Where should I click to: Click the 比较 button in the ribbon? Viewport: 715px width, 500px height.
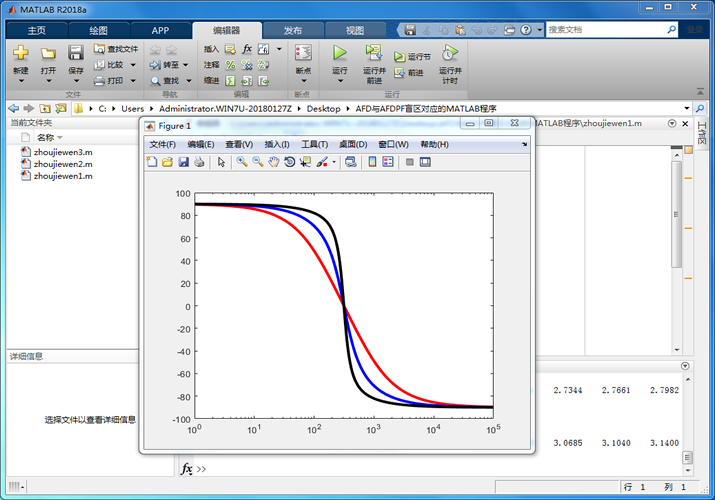(x=109, y=65)
